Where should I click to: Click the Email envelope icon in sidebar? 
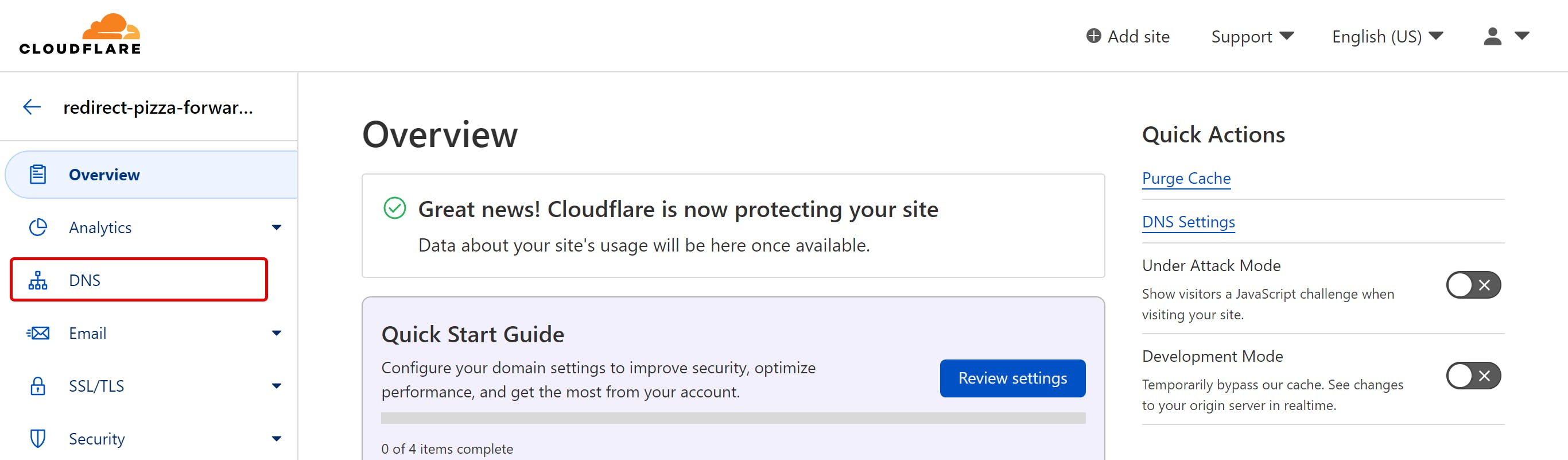pyautogui.click(x=38, y=333)
